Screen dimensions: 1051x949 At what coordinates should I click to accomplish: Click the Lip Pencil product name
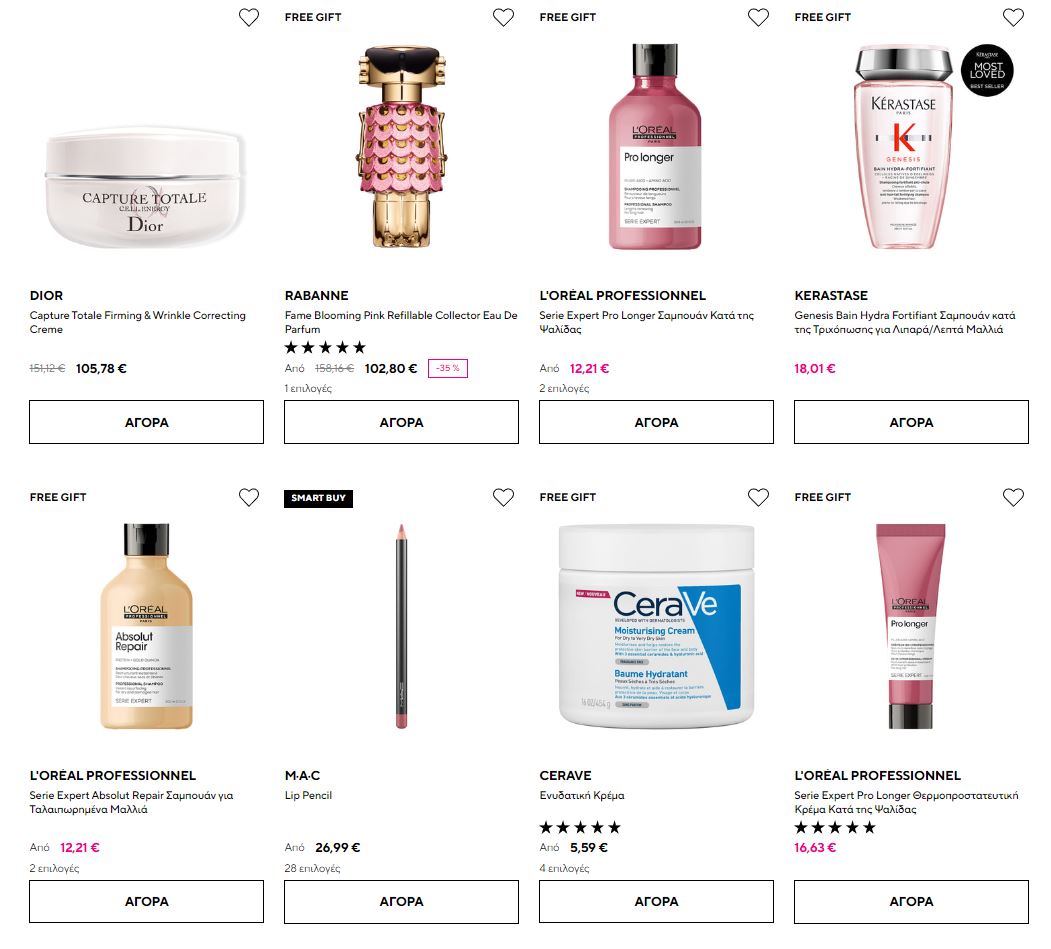(x=308, y=796)
